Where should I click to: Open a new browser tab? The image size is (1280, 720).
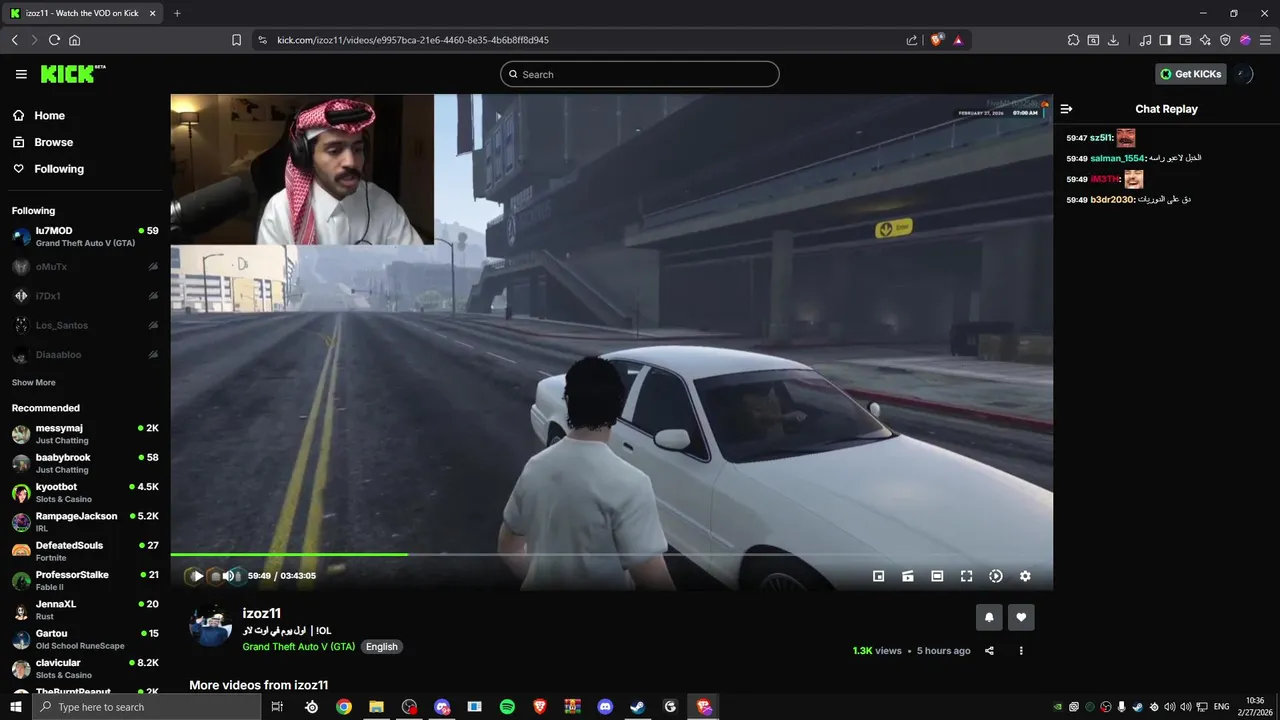(x=177, y=13)
